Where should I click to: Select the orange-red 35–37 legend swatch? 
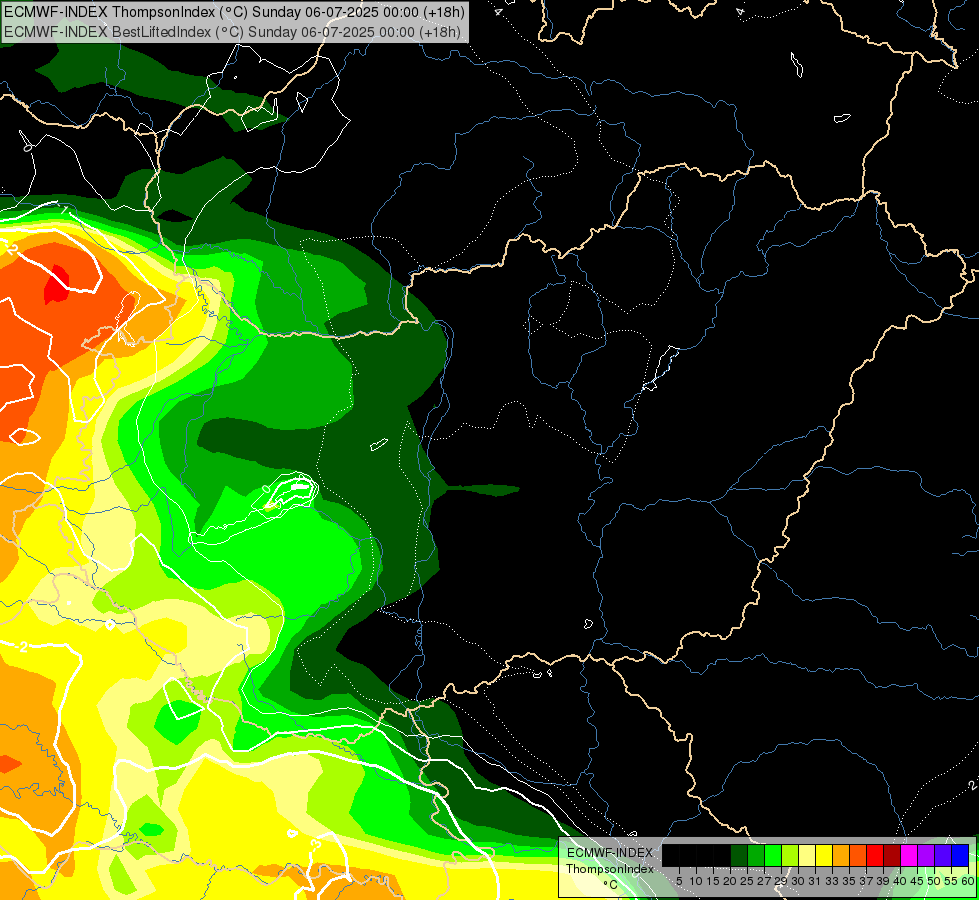(858, 855)
